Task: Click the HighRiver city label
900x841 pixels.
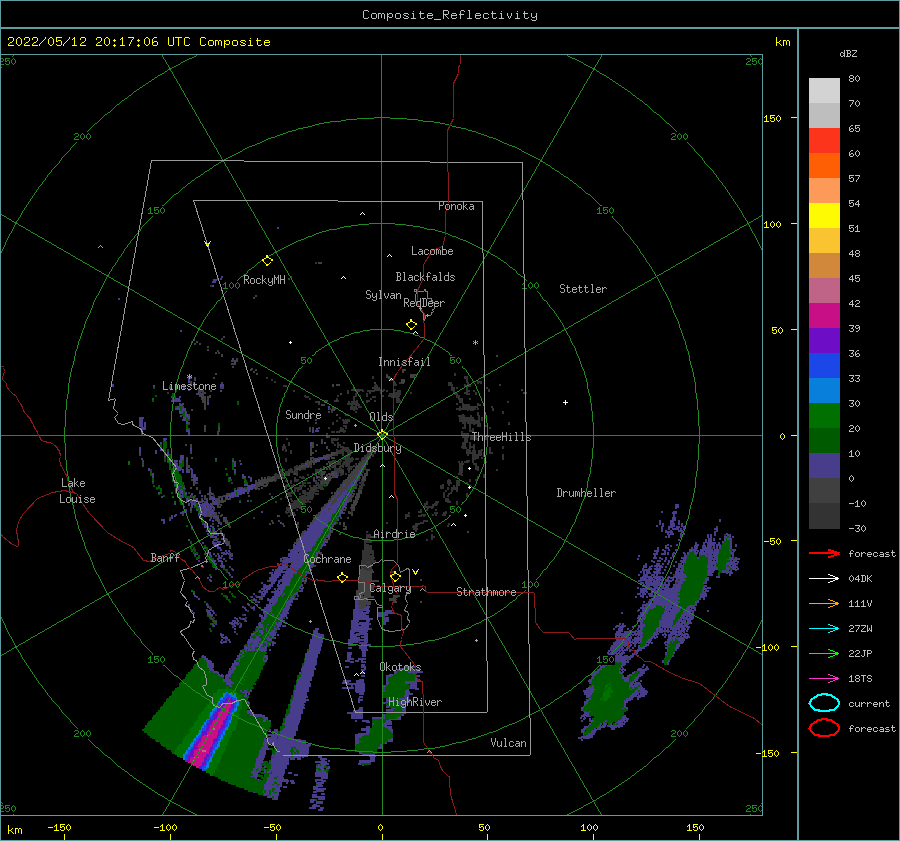Action: pyautogui.click(x=415, y=702)
